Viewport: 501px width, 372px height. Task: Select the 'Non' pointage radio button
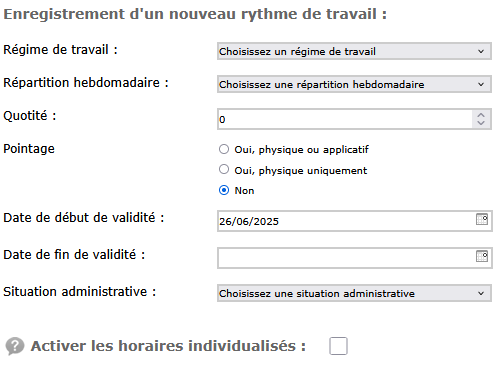point(224,190)
